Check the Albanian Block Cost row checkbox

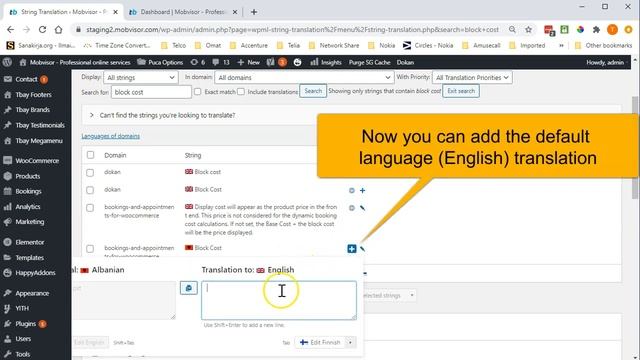(x=90, y=249)
